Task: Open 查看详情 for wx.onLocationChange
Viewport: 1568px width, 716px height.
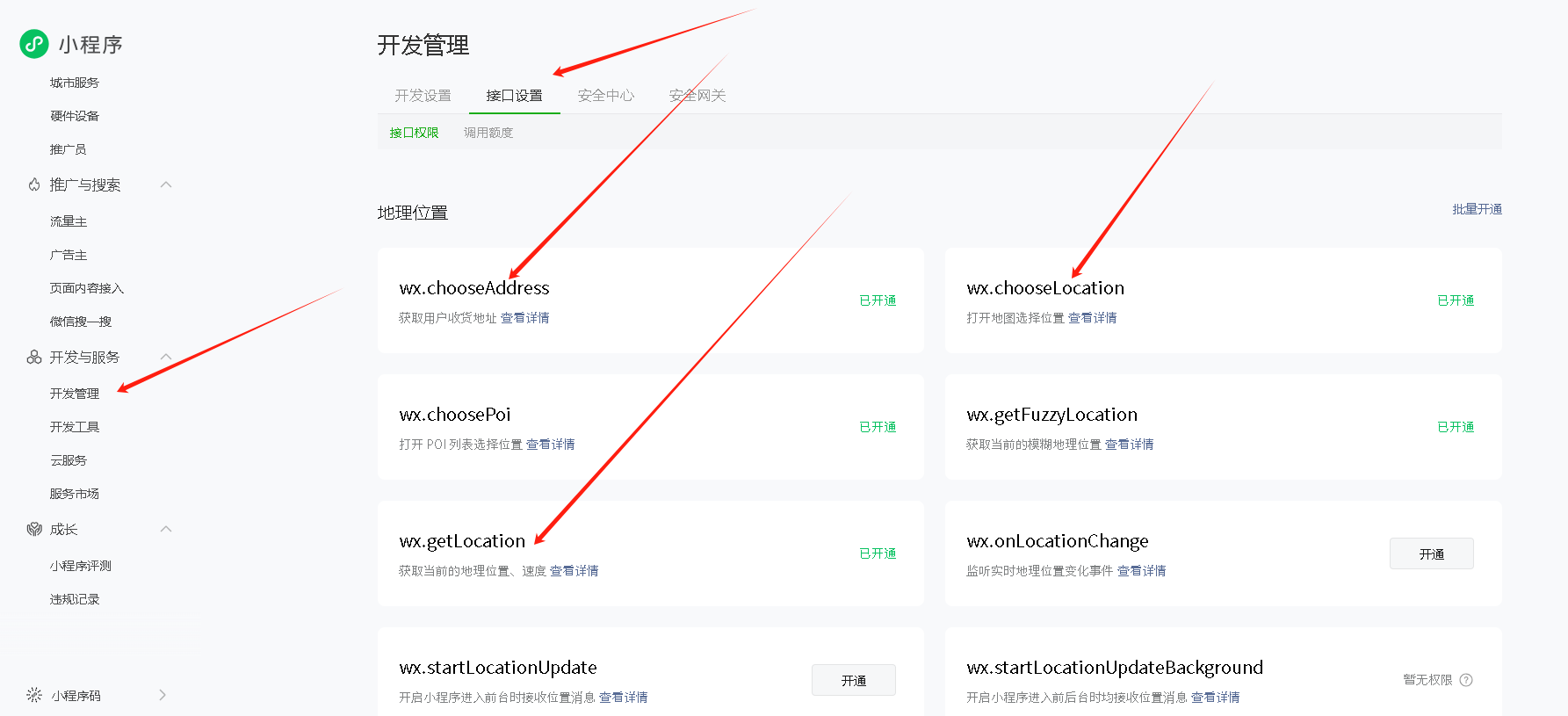Action: tap(1141, 571)
